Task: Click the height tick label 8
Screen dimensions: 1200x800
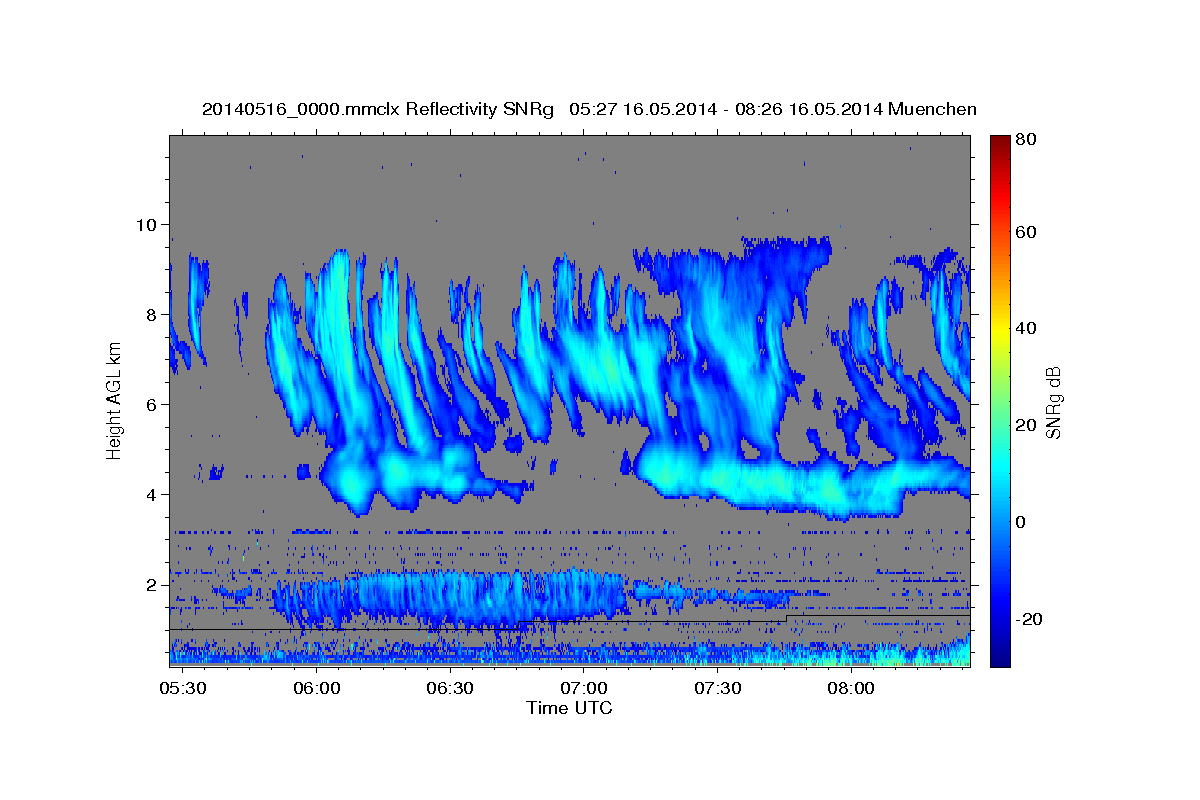Action: point(153,314)
